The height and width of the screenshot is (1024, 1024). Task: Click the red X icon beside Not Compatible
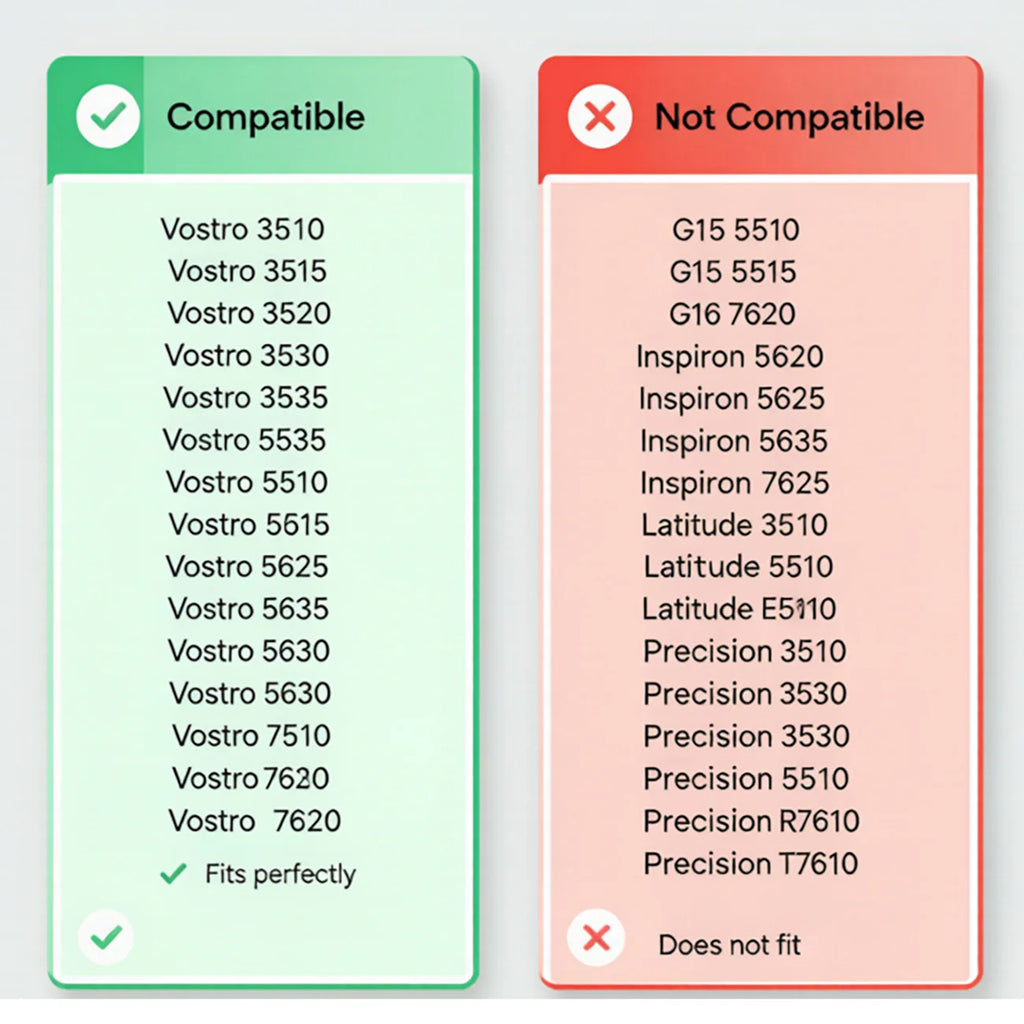click(600, 117)
